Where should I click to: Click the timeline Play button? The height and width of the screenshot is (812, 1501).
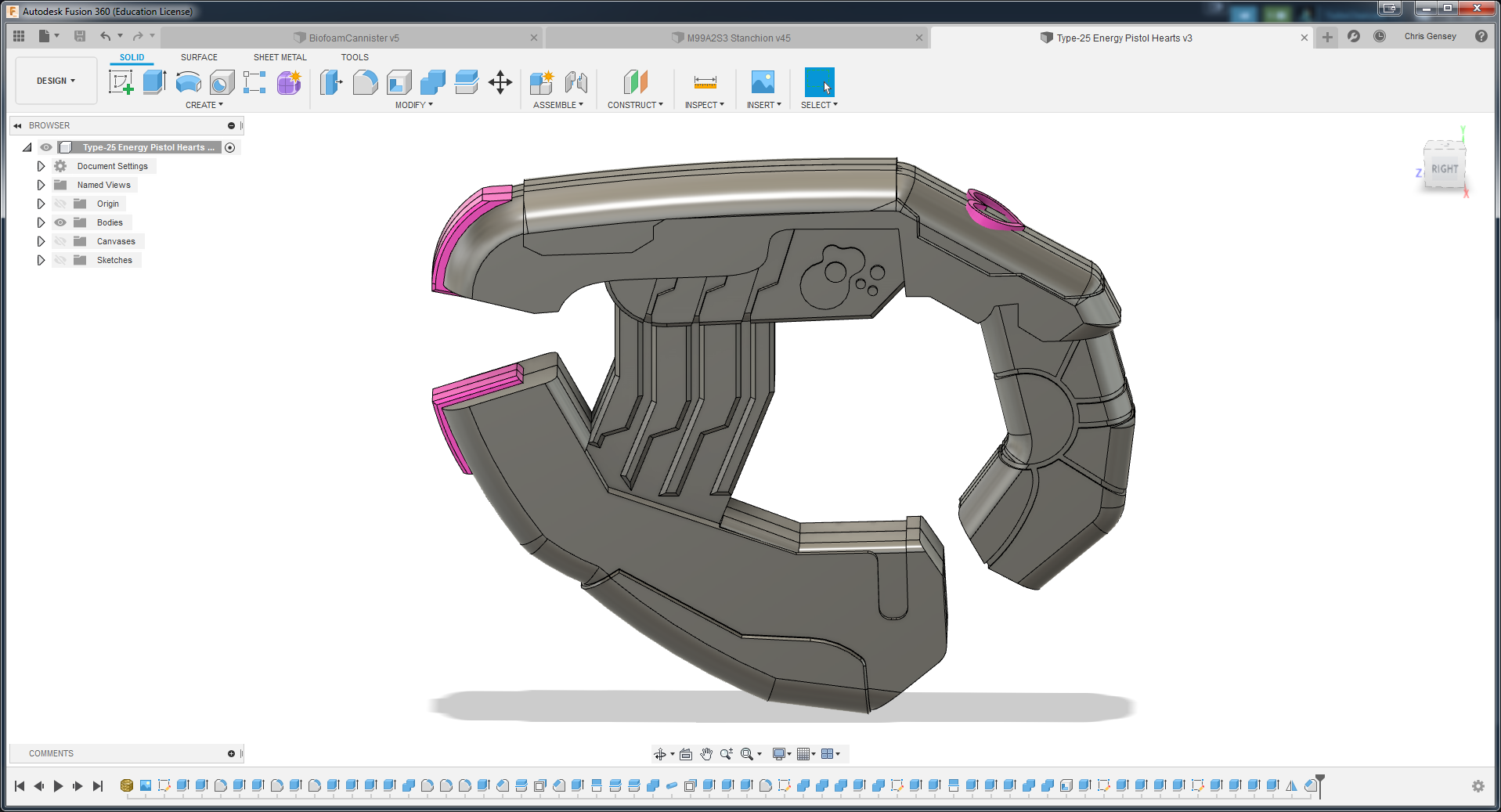click(58, 786)
